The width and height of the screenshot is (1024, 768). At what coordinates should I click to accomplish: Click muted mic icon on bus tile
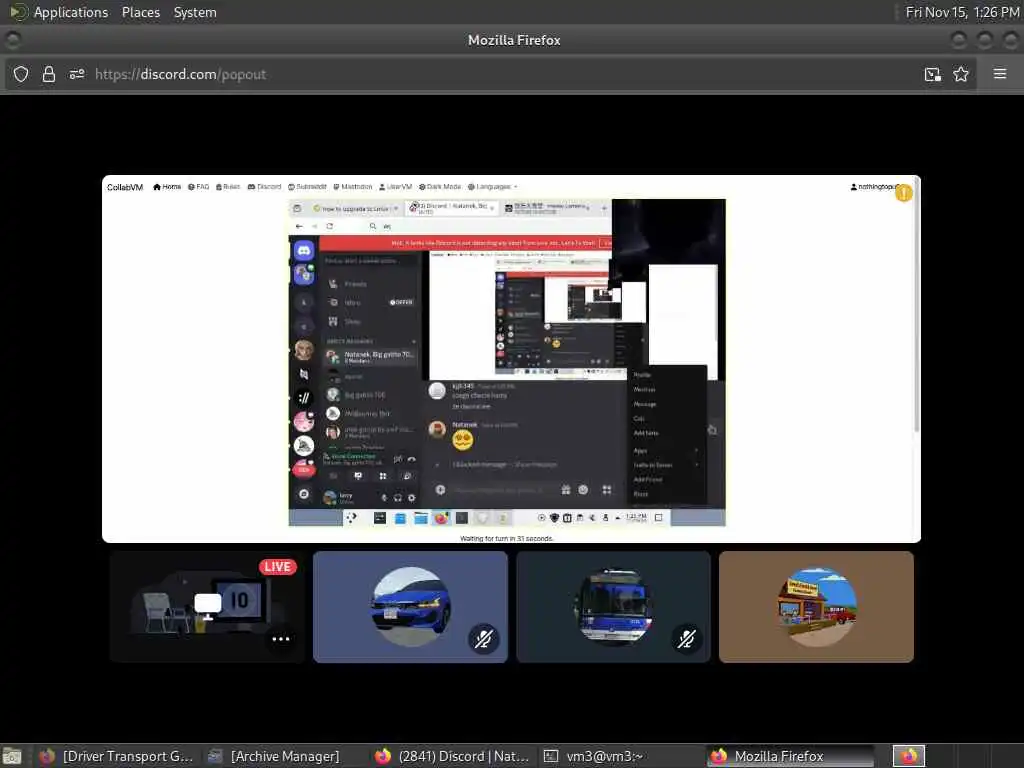(686, 639)
